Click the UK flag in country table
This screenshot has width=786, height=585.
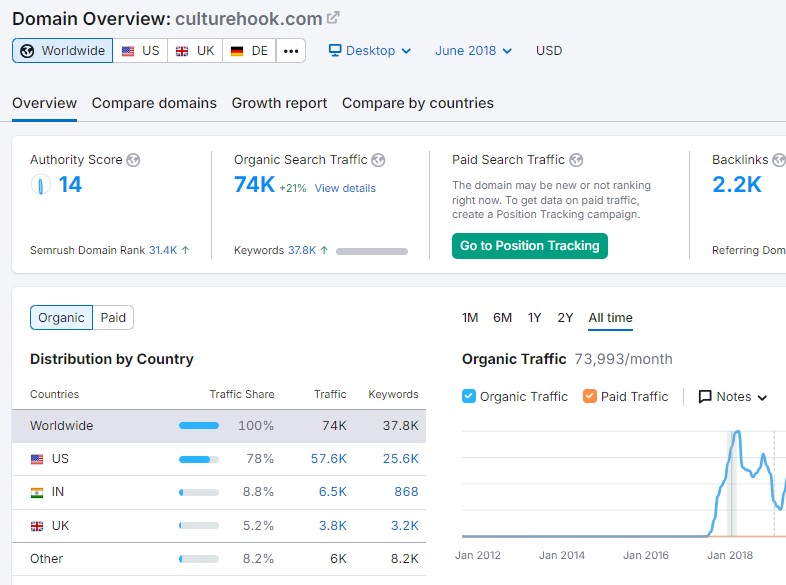tap(37, 526)
